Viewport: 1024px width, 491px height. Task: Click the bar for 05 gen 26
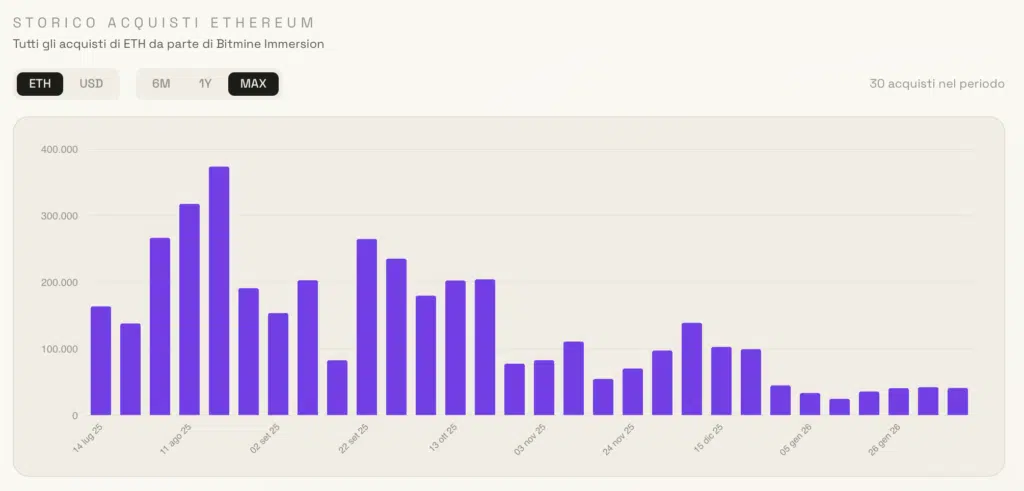coord(810,404)
